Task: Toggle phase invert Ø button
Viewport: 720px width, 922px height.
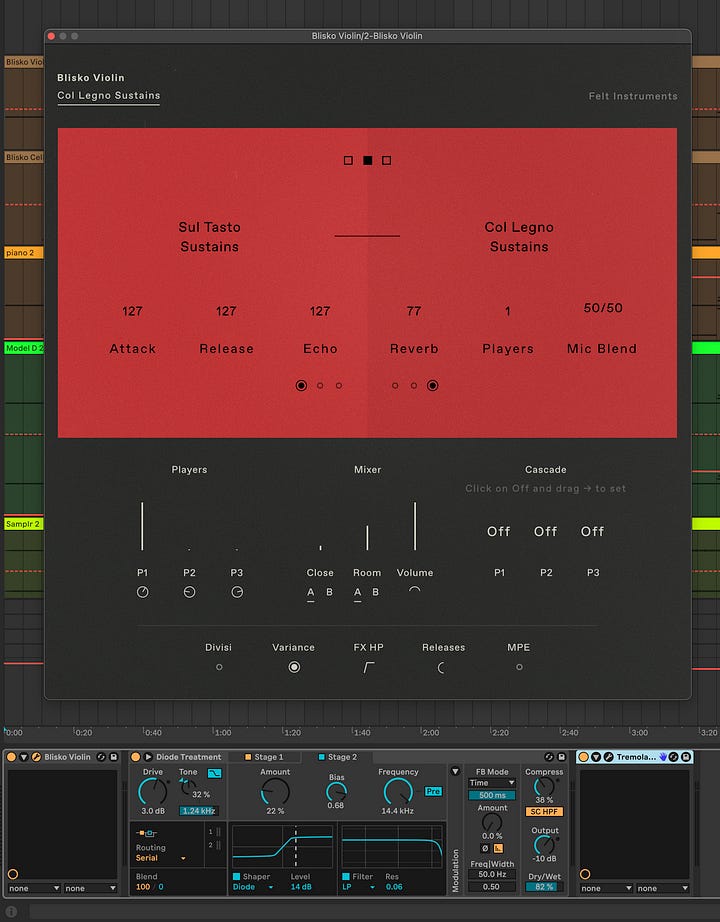Action: [x=485, y=848]
